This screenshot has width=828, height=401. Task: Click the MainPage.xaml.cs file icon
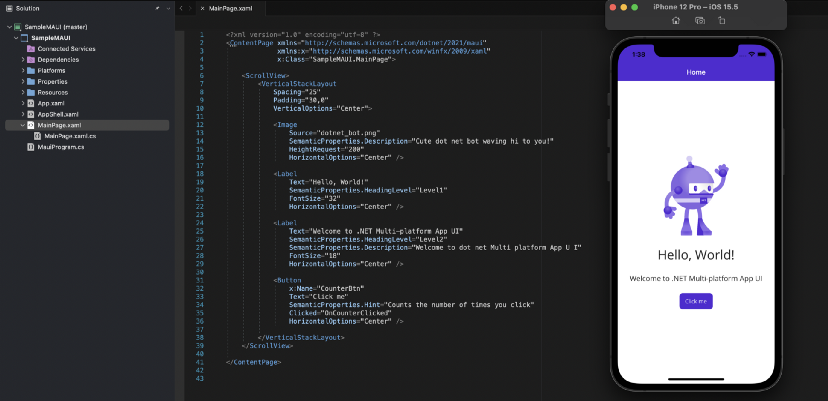pos(37,136)
